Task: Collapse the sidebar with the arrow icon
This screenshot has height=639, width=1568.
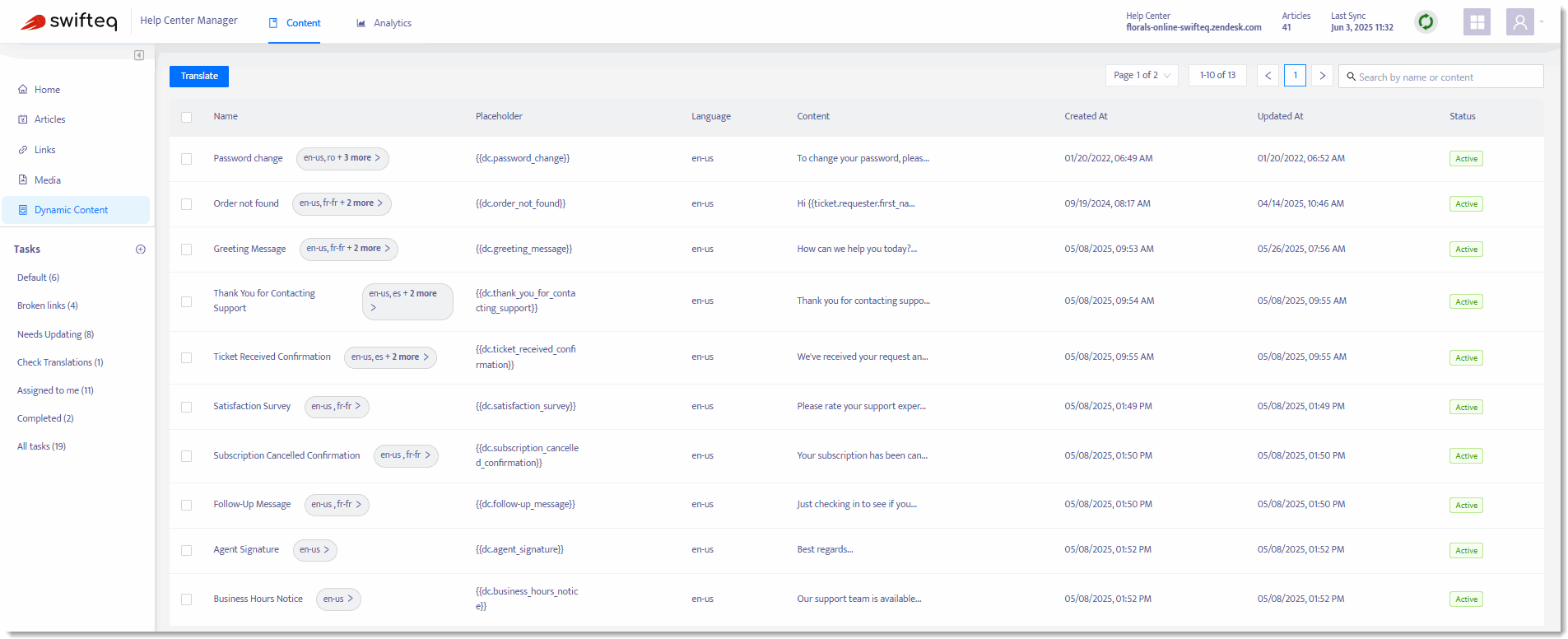Action: [x=139, y=55]
